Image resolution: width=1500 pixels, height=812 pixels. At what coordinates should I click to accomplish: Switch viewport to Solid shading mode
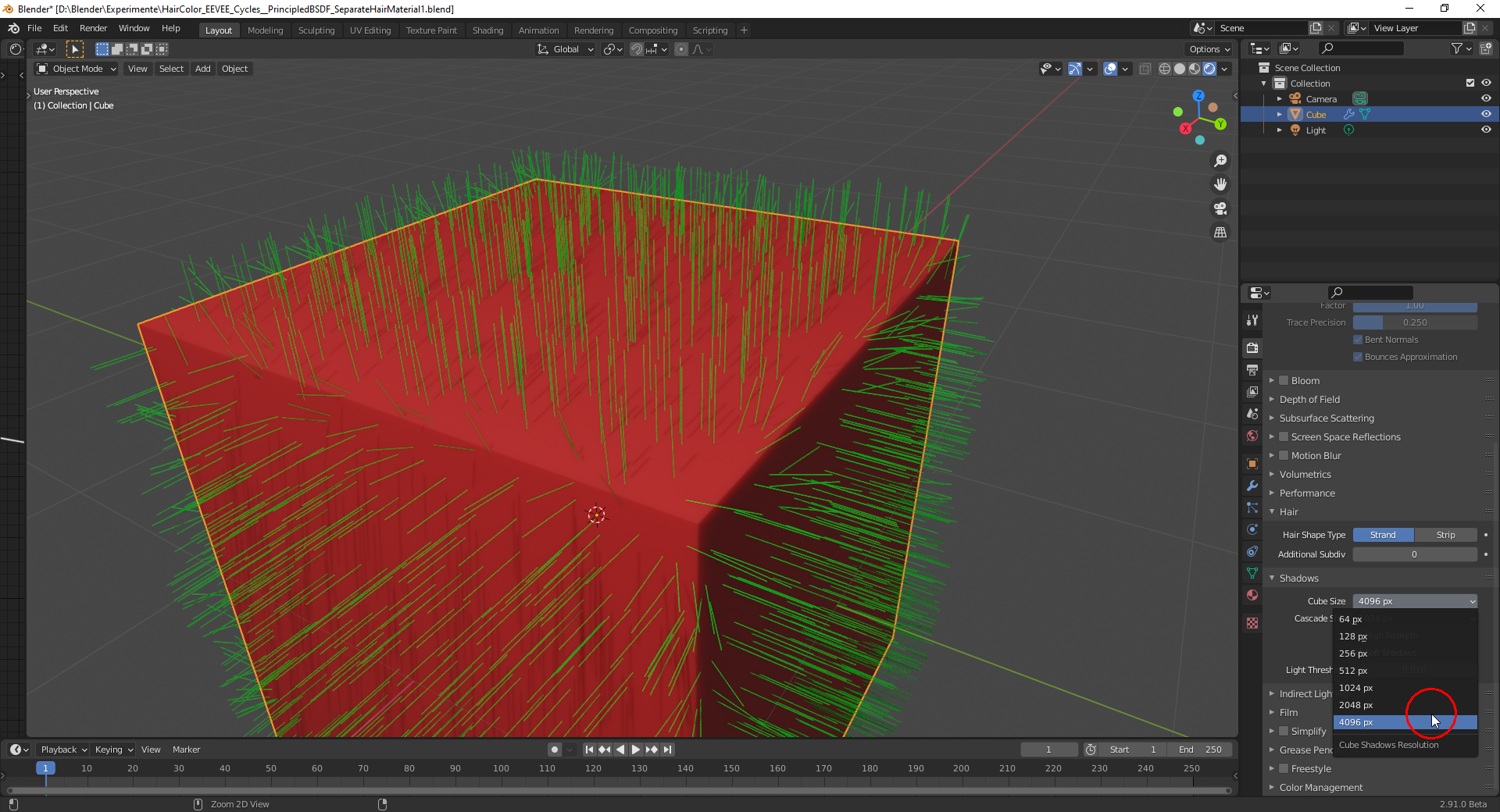click(x=1180, y=69)
